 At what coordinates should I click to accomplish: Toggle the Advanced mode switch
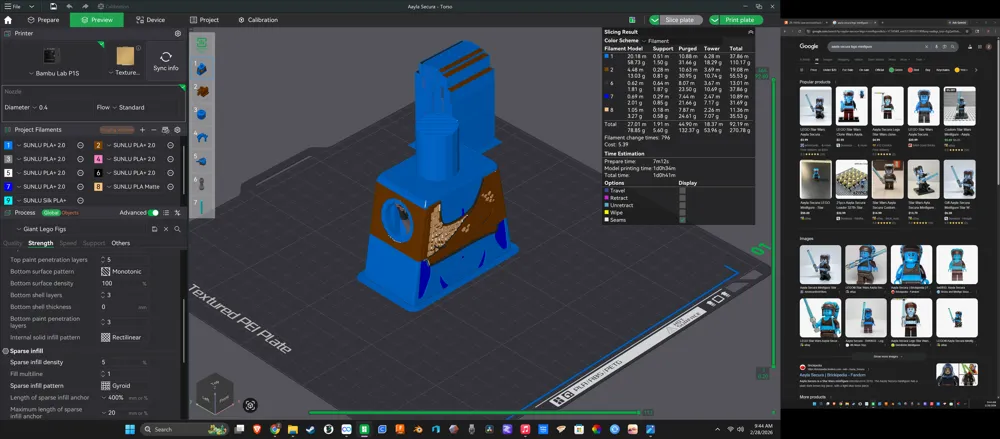153,212
